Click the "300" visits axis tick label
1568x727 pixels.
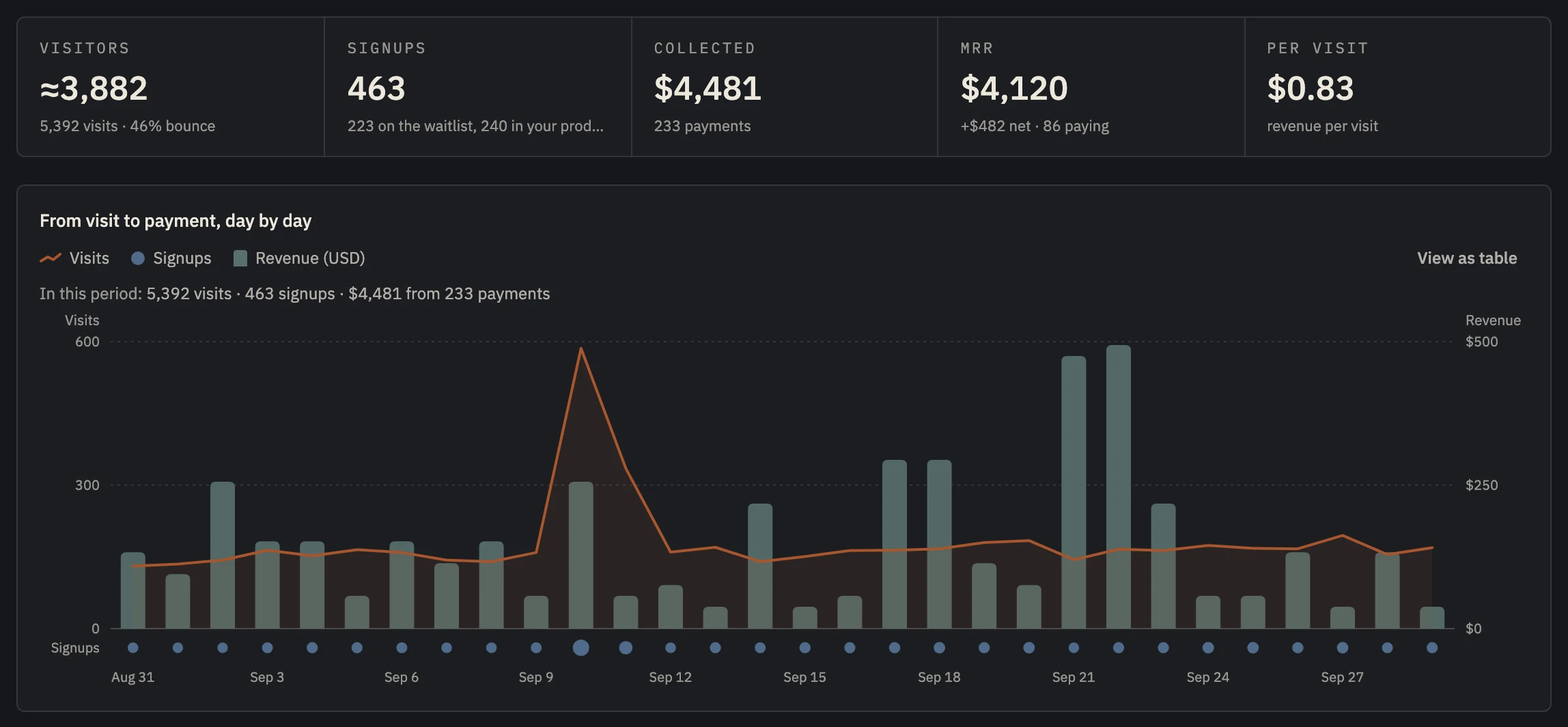(x=87, y=485)
